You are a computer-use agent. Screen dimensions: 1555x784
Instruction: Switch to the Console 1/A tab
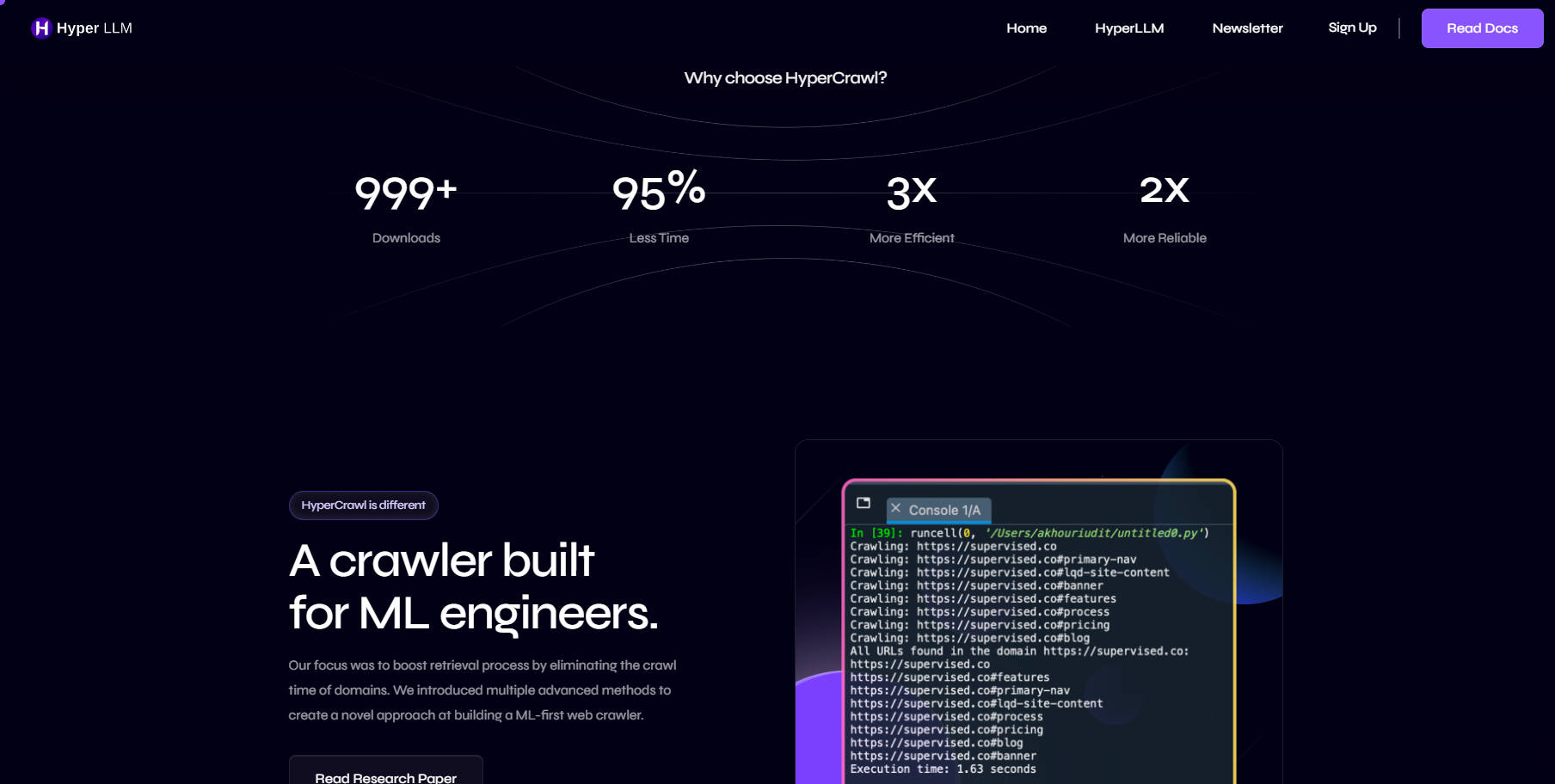[x=945, y=509]
